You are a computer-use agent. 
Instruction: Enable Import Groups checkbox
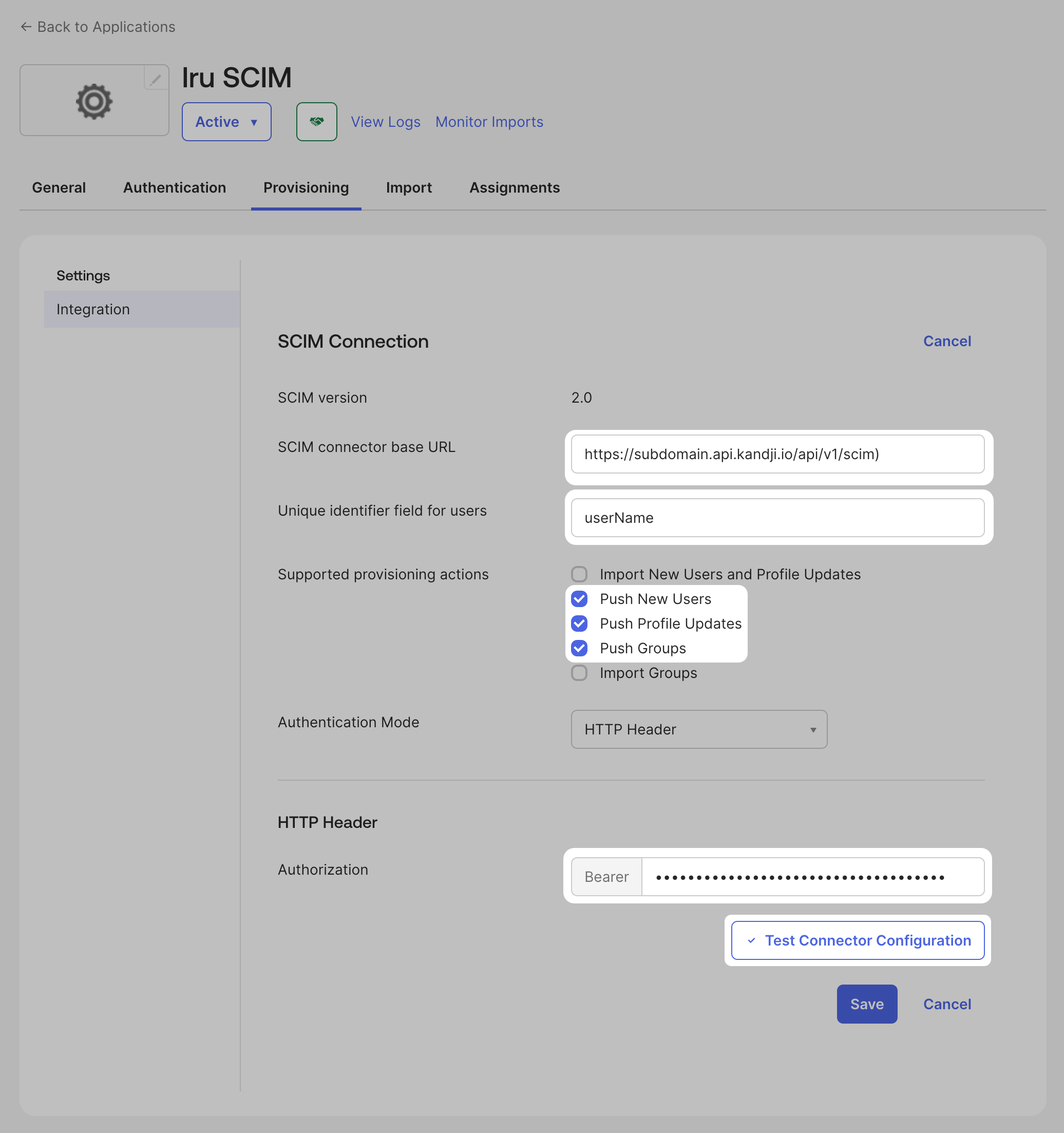pos(579,672)
